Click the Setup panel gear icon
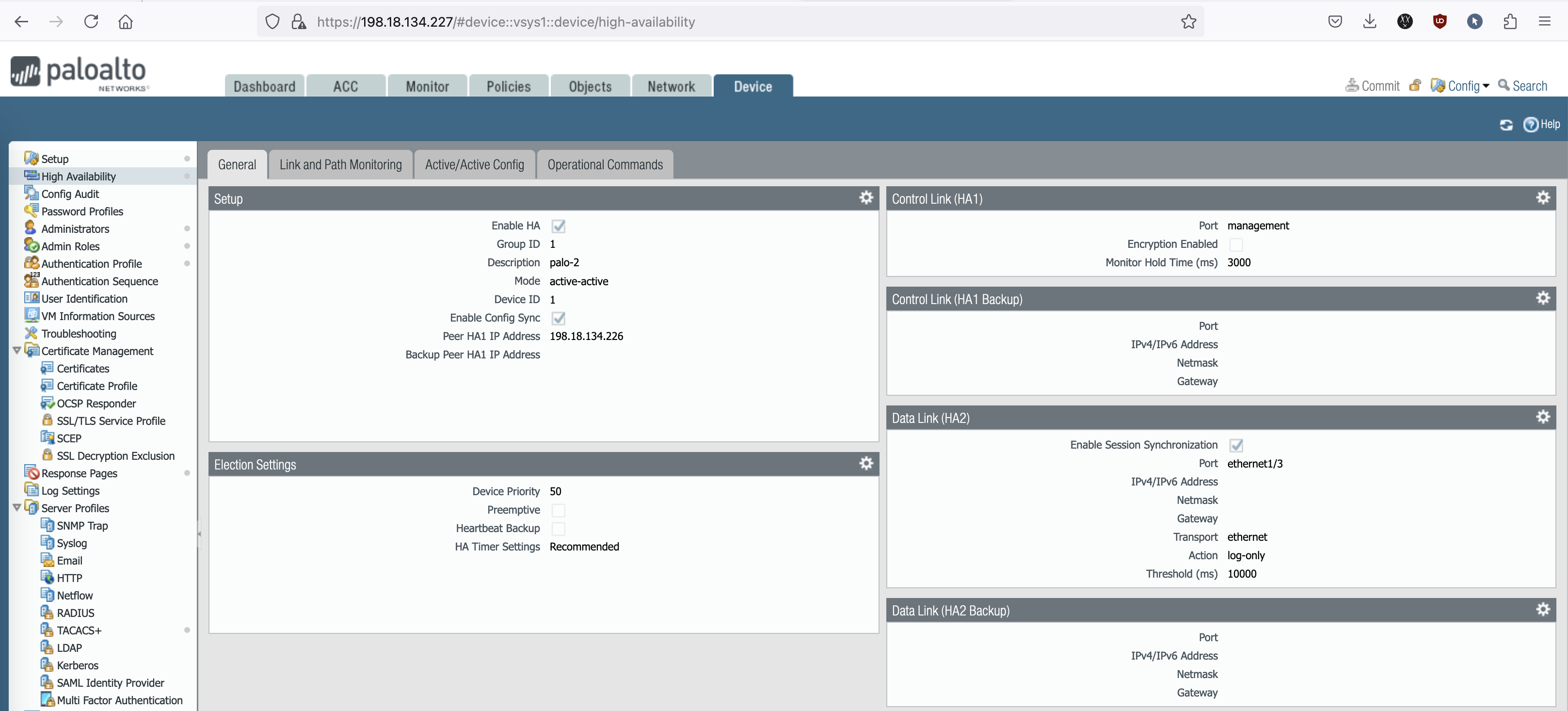The height and width of the screenshot is (711, 1568). point(865,198)
